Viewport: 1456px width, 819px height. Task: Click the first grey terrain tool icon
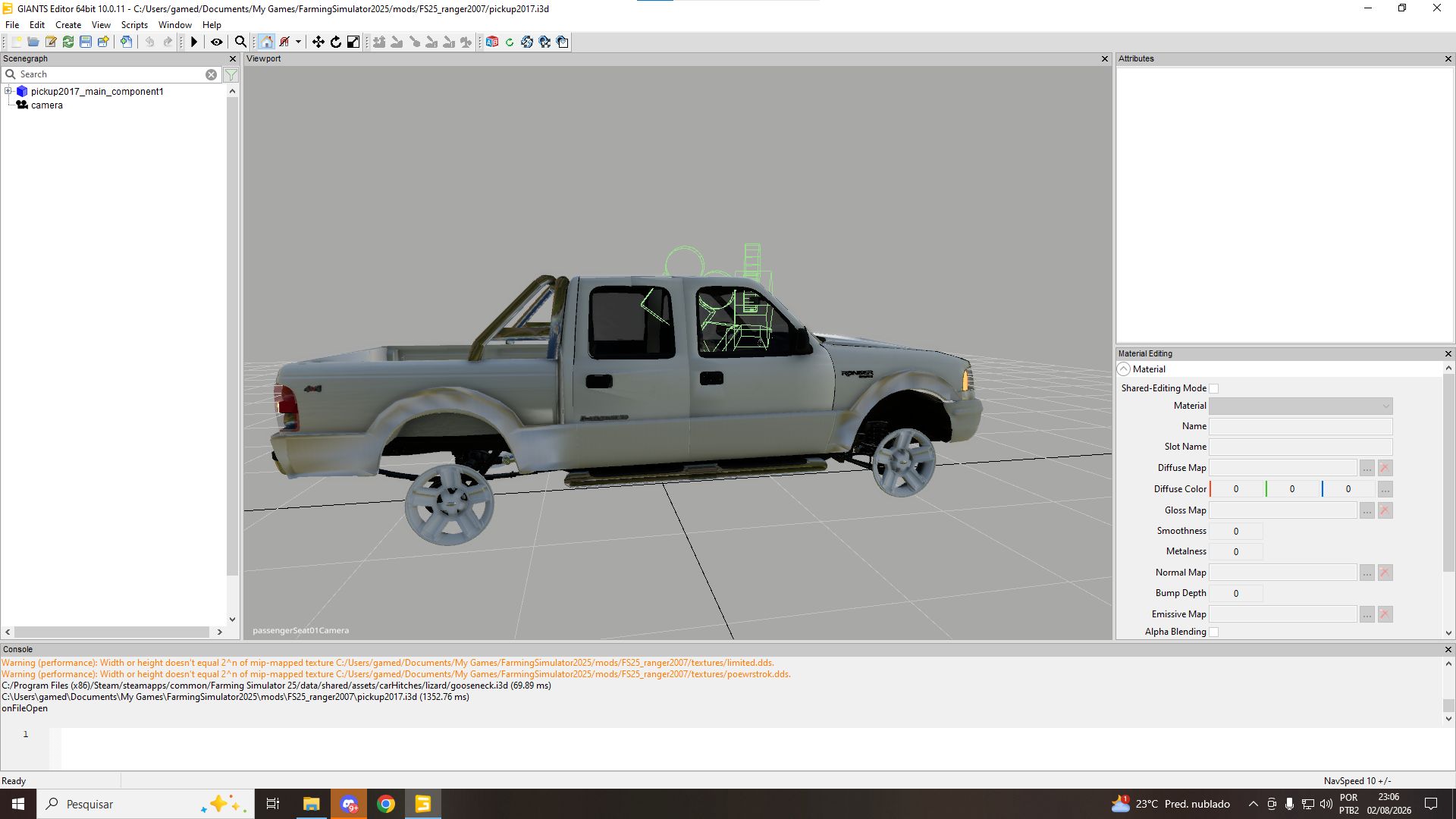[x=379, y=42]
